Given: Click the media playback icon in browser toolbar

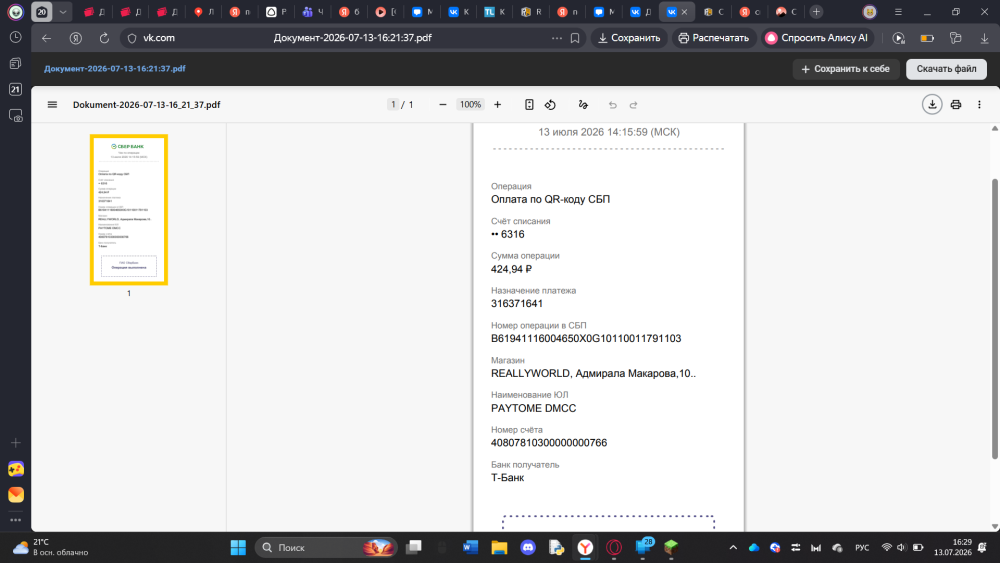Looking at the screenshot, I should [x=899, y=38].
